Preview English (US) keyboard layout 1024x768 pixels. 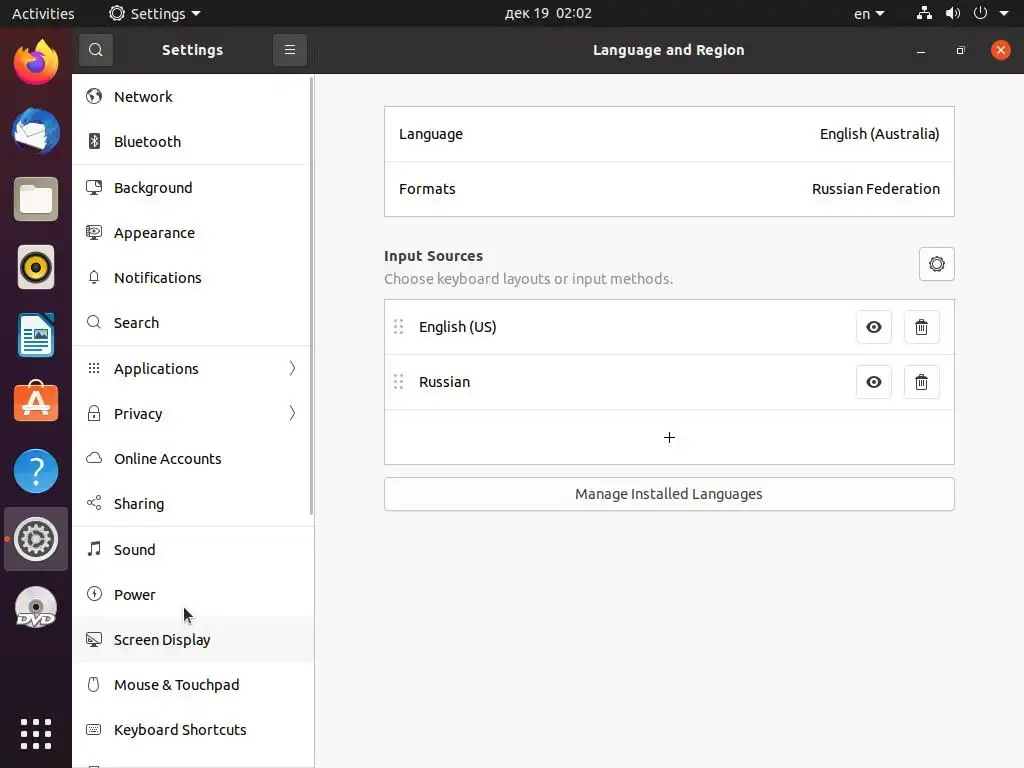[873, 327]
